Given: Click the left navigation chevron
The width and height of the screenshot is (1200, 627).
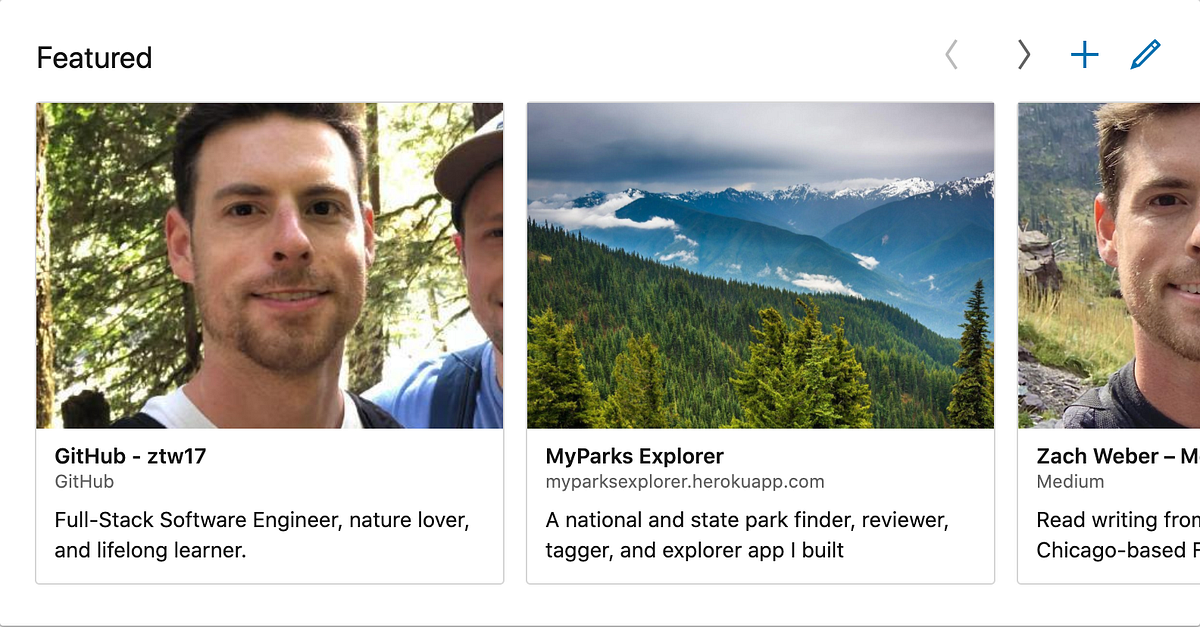Looking at the screenshot, I should pos(951,55).
